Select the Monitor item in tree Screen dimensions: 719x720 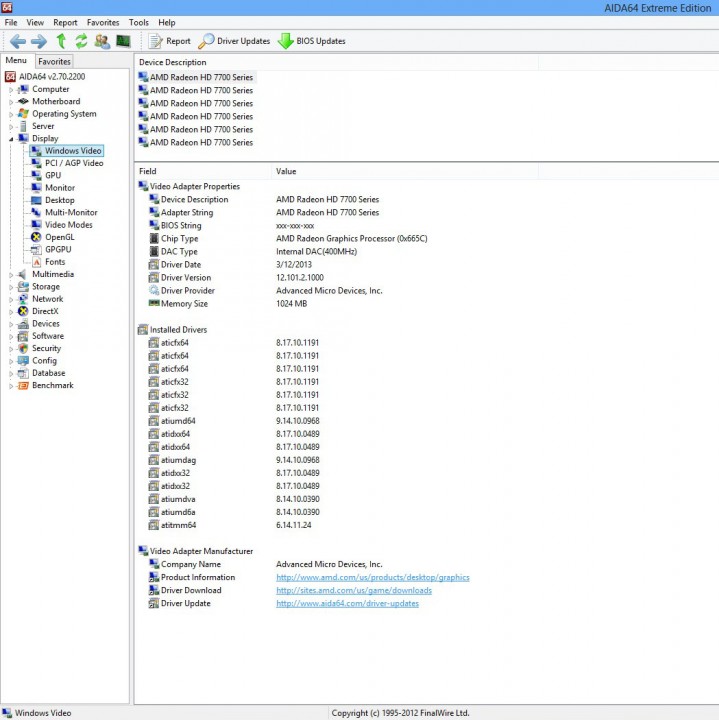point(53,188)
